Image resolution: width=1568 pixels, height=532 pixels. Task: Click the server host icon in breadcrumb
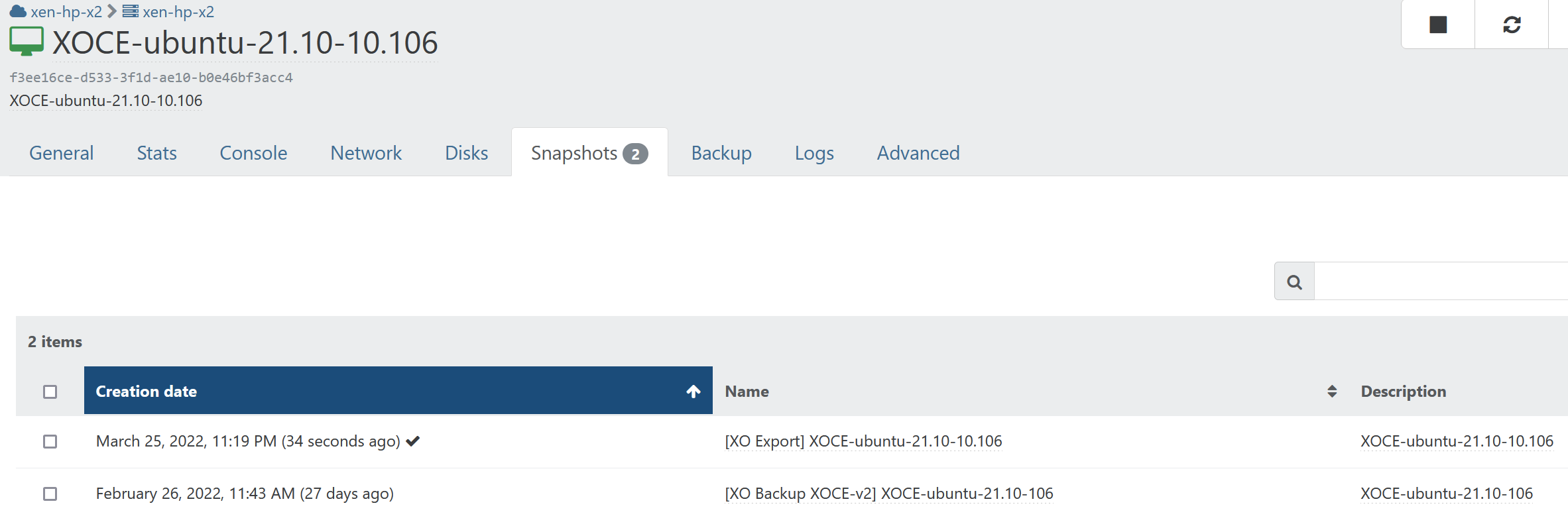tap(131, 11)
